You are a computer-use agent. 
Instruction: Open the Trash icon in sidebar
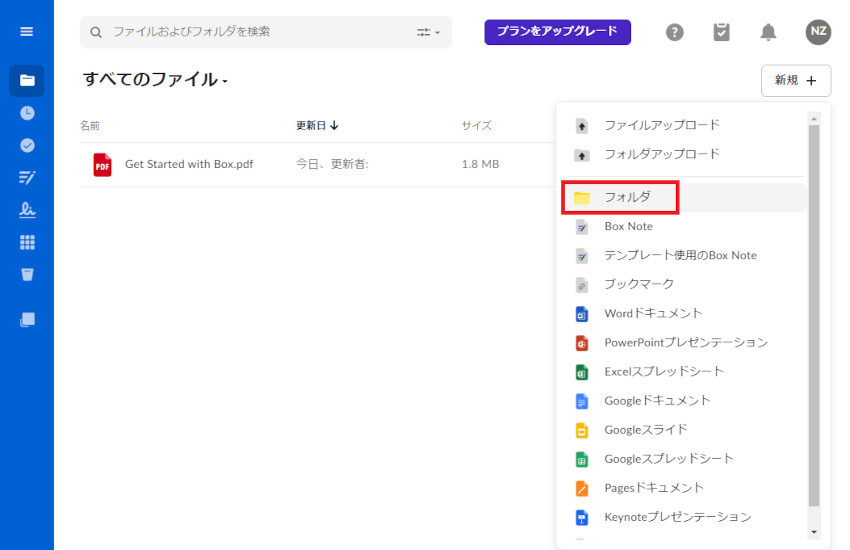[x=27, y=274]
